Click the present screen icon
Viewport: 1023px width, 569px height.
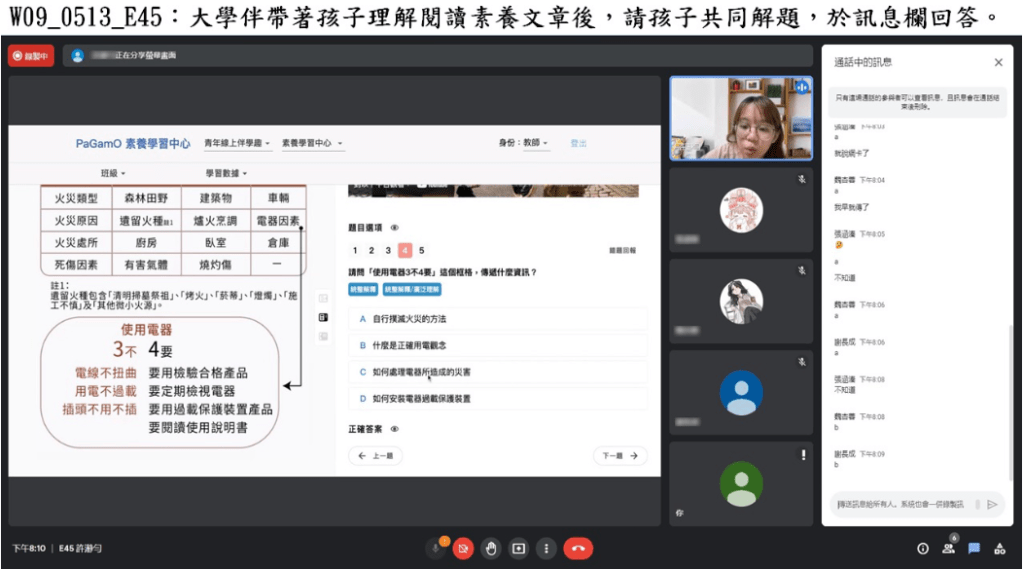click(x=518, y=548)
